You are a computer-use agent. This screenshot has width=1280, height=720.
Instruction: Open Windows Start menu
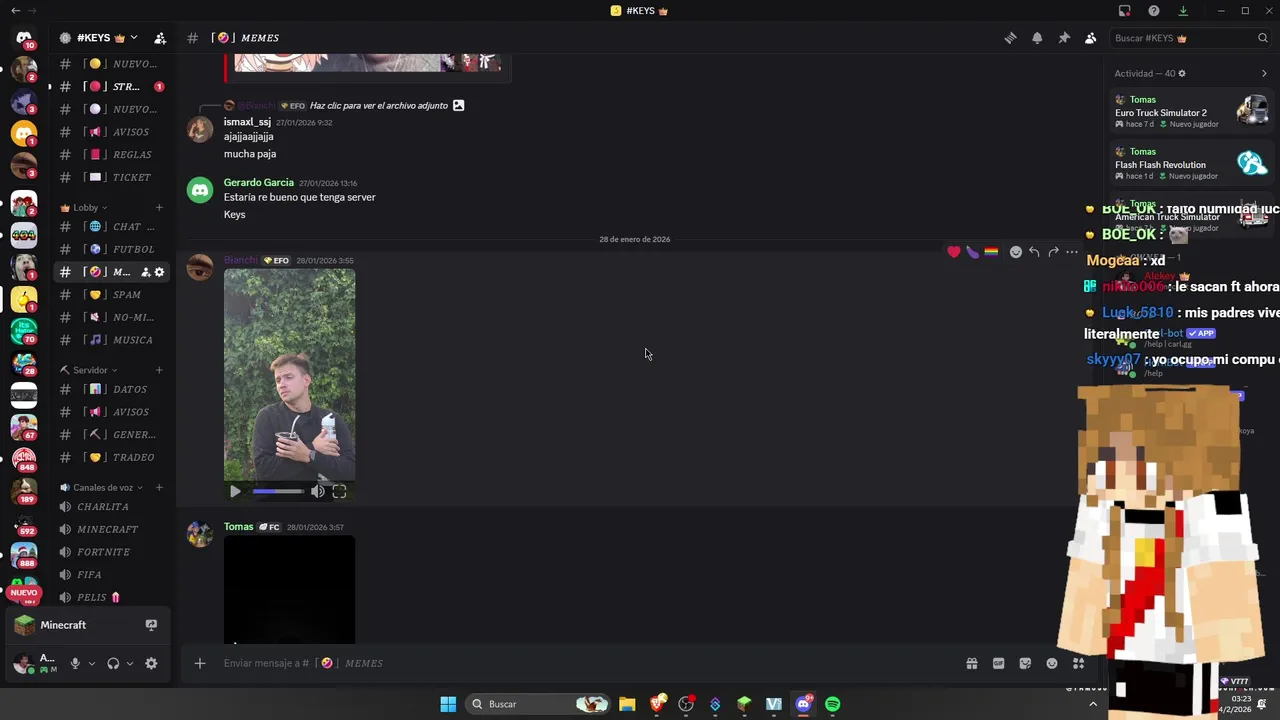[448, 704]
